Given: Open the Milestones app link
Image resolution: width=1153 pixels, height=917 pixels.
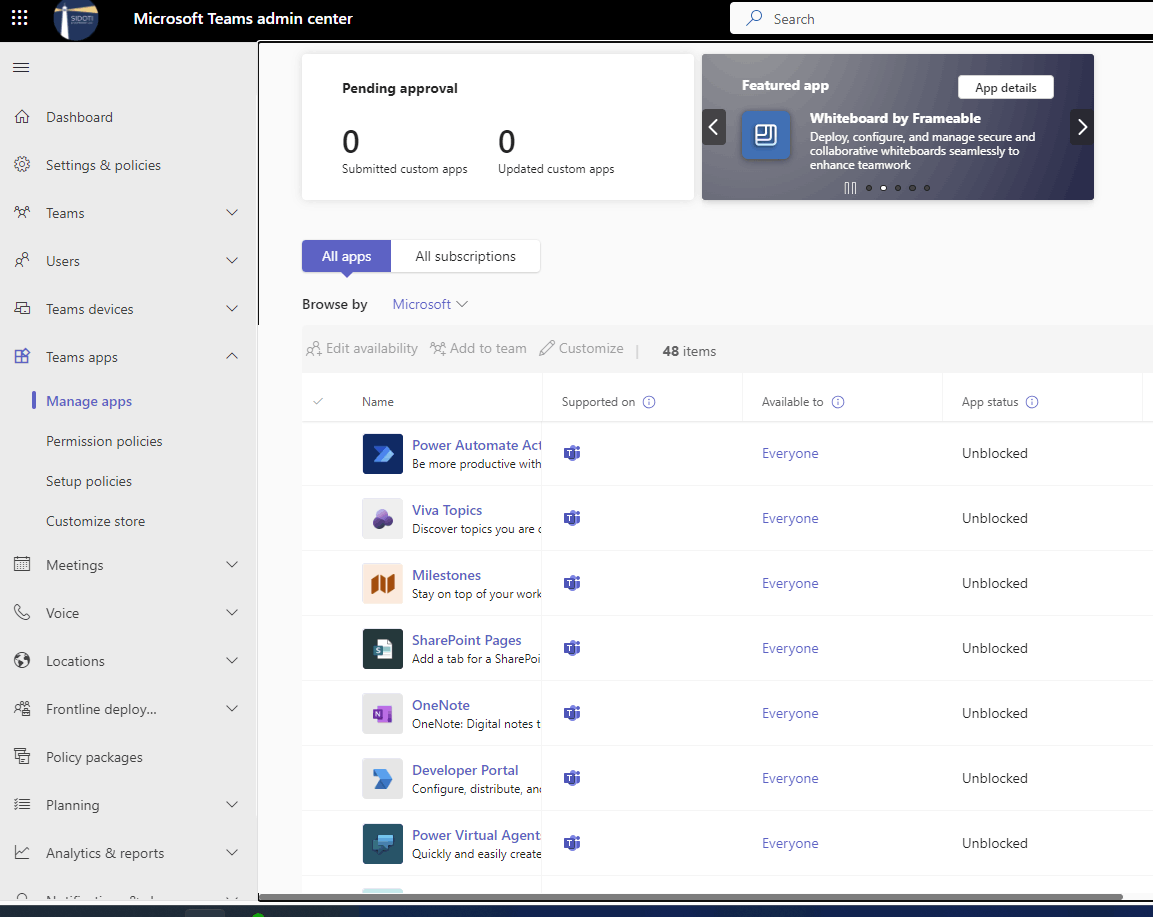Looking at the screenshot, I should (446, 575).
